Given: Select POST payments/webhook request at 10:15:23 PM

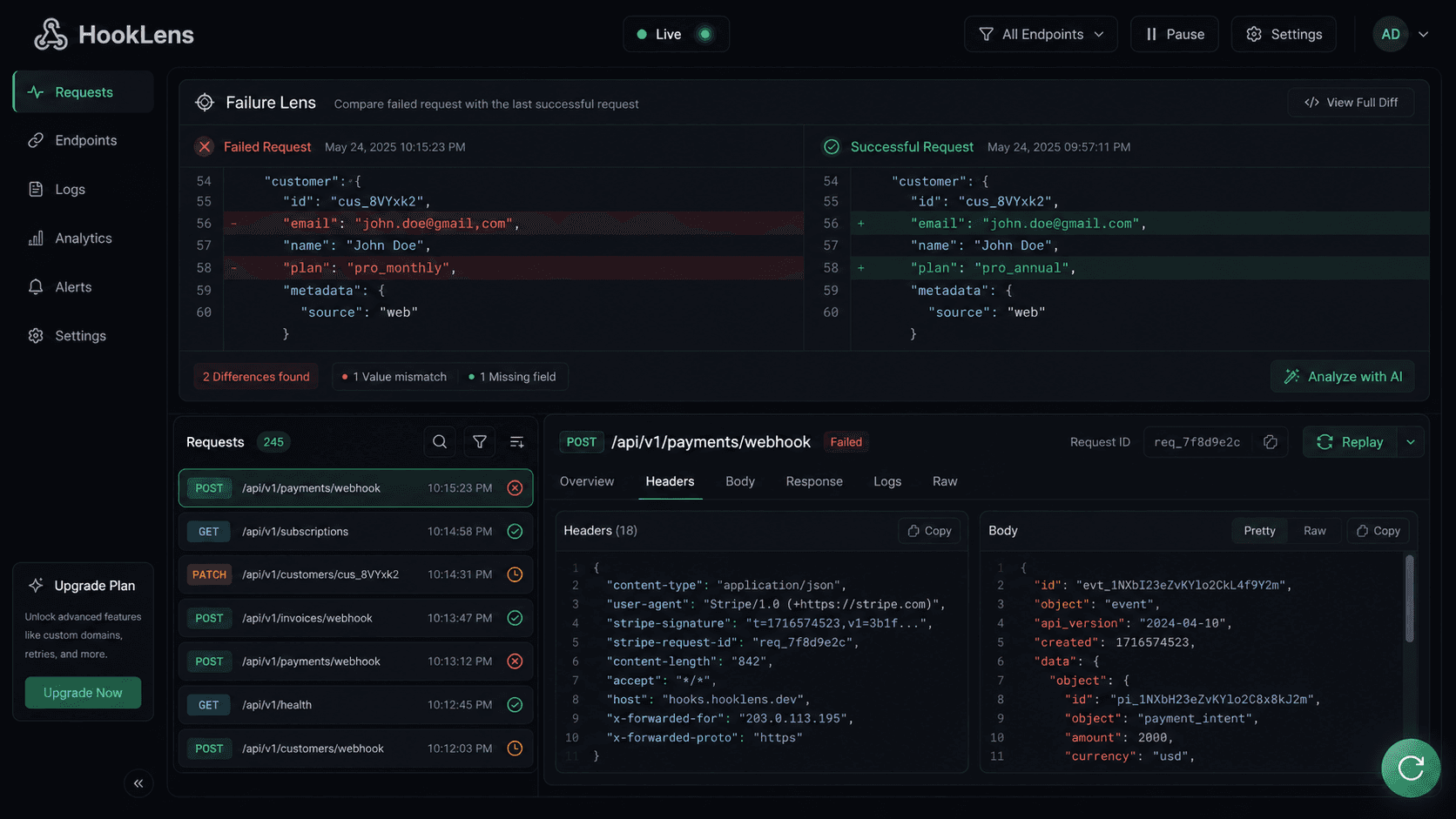Looking at the screenshot, I should (x=355, y=488).
